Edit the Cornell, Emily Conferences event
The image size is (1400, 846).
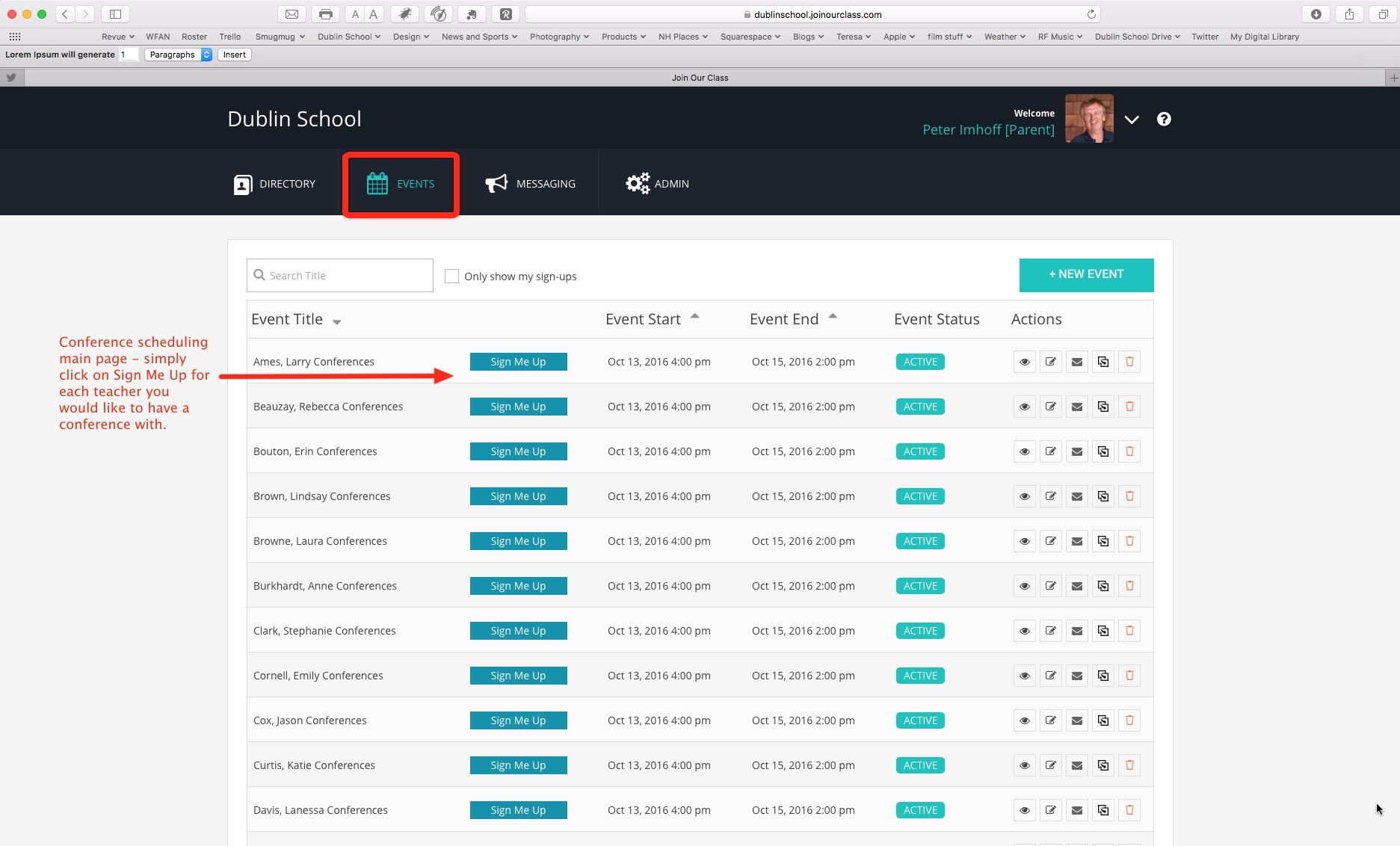[1051, 676]
